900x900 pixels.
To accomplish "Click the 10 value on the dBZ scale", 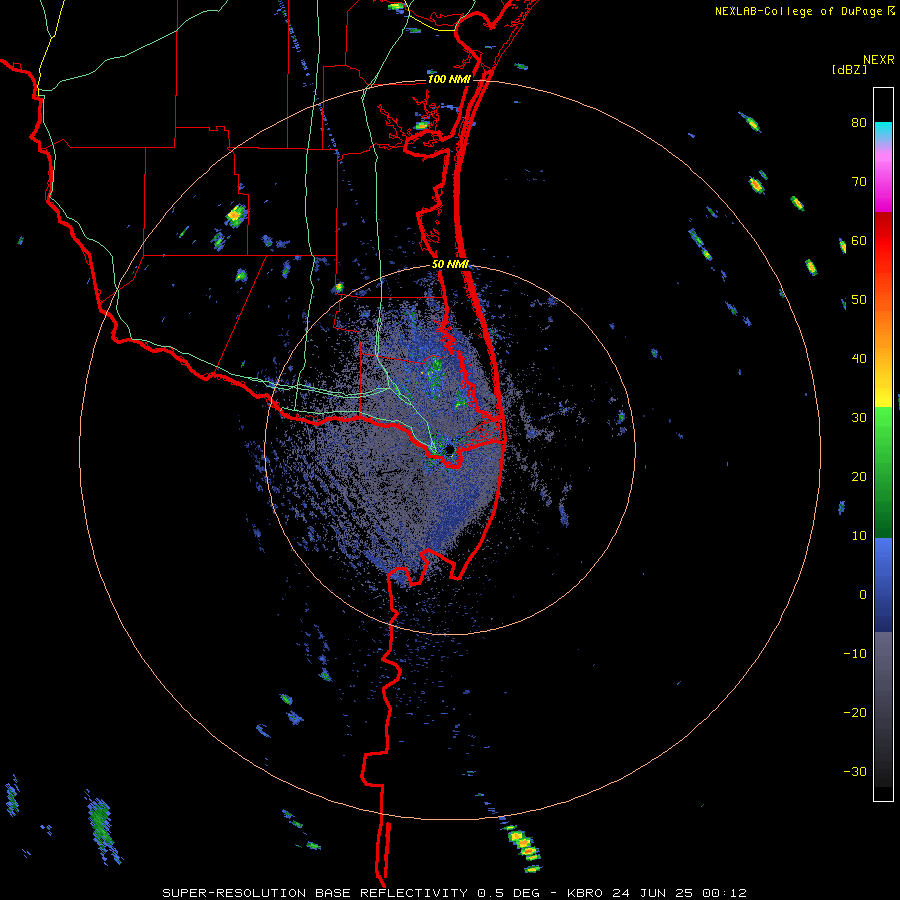I will [859, 536].
